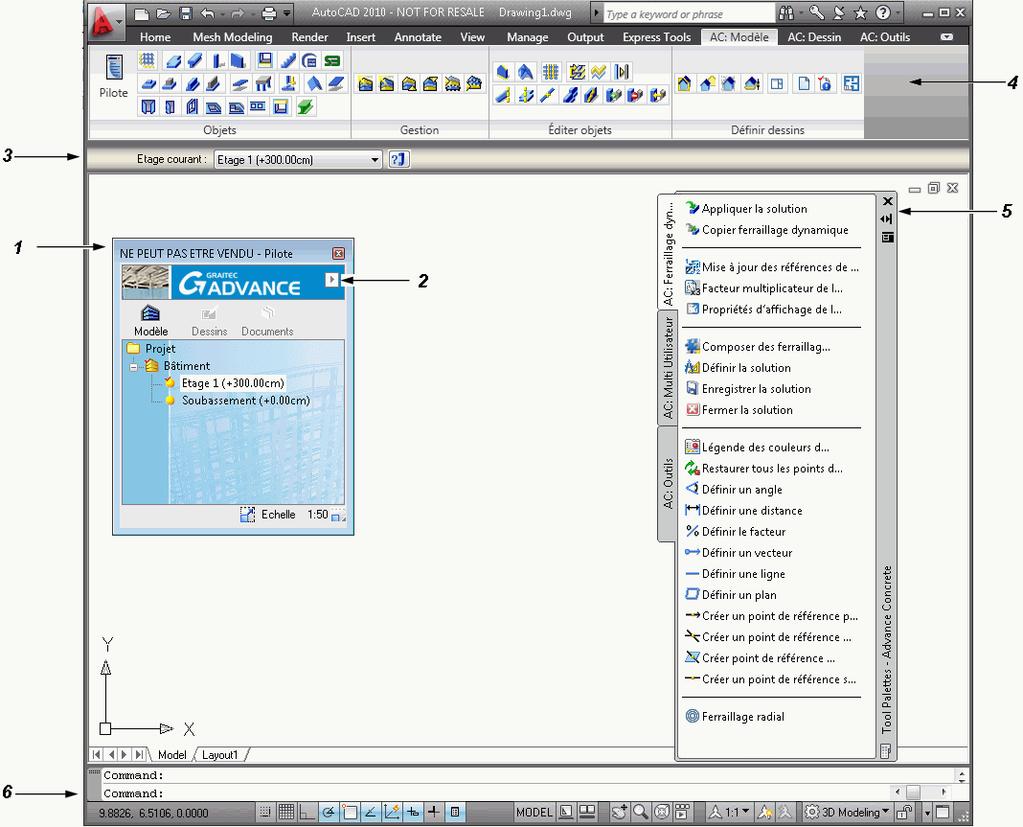Toggle Polar Tracking in the status bar
This screenshot has width=1023, height=827.
tap(328, 812)
